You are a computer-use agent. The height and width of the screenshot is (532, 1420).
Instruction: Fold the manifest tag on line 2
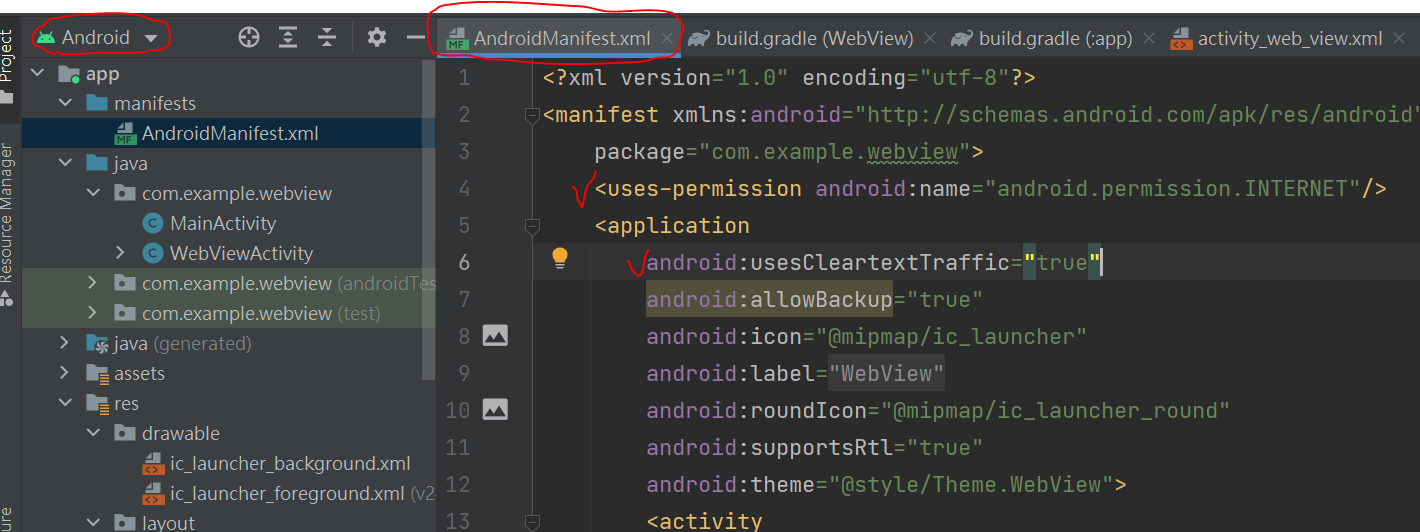[532, 116]
